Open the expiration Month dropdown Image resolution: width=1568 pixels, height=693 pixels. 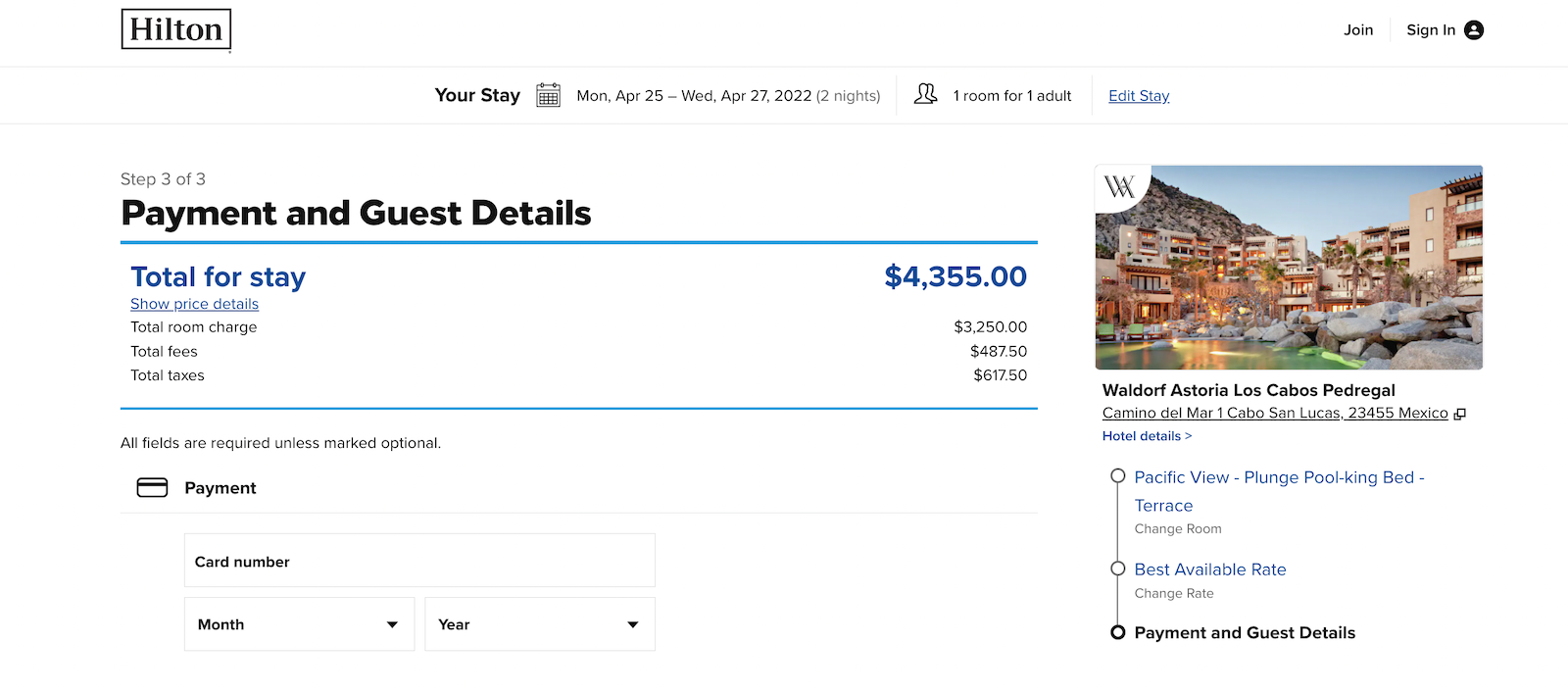[299, 624]
